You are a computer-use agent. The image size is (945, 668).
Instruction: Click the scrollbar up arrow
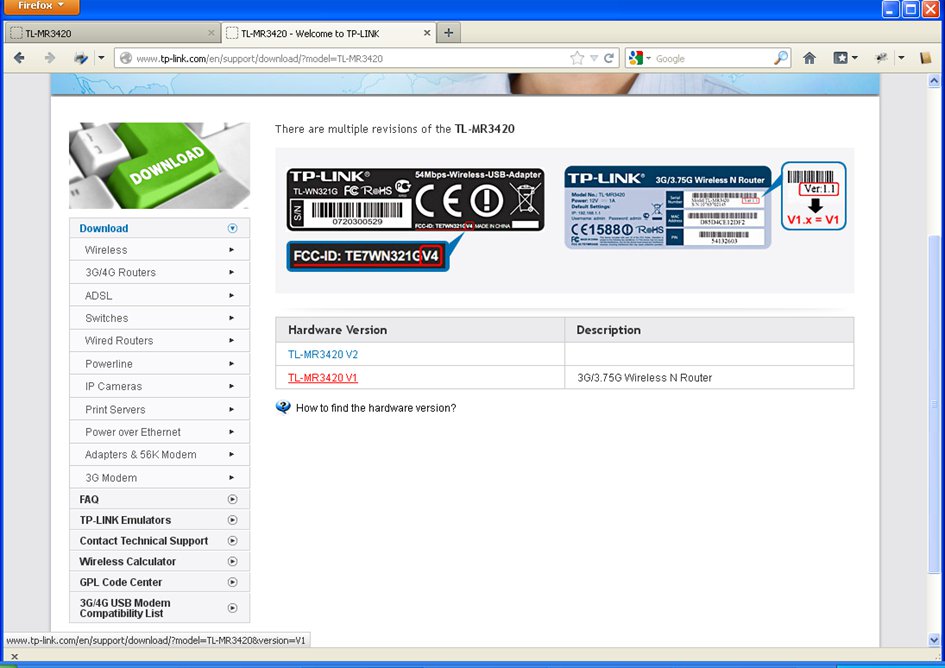(x=934, y=81)
